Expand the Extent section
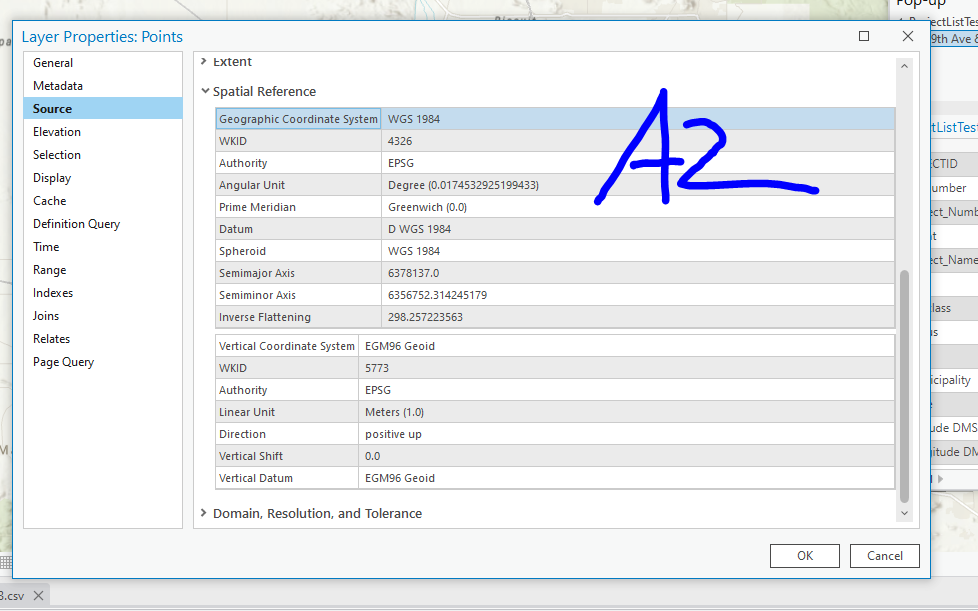 (x=203, y=61)
